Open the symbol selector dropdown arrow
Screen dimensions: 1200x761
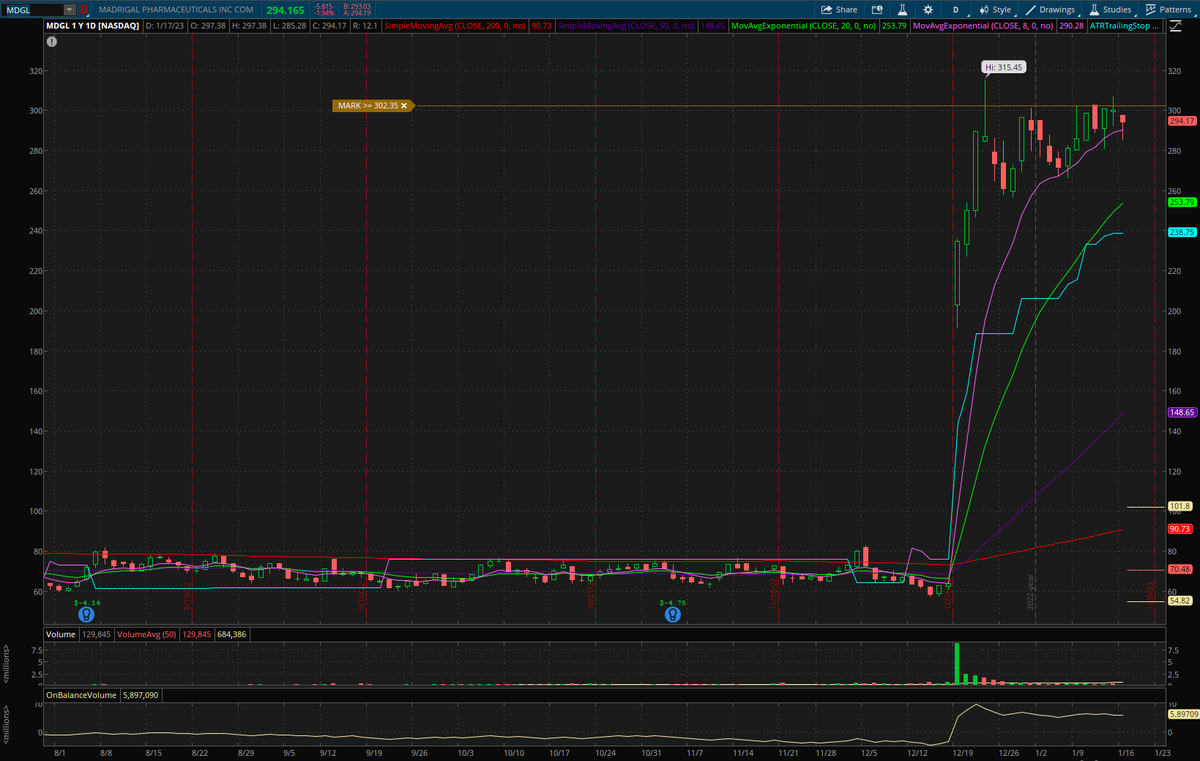(70, 9)
